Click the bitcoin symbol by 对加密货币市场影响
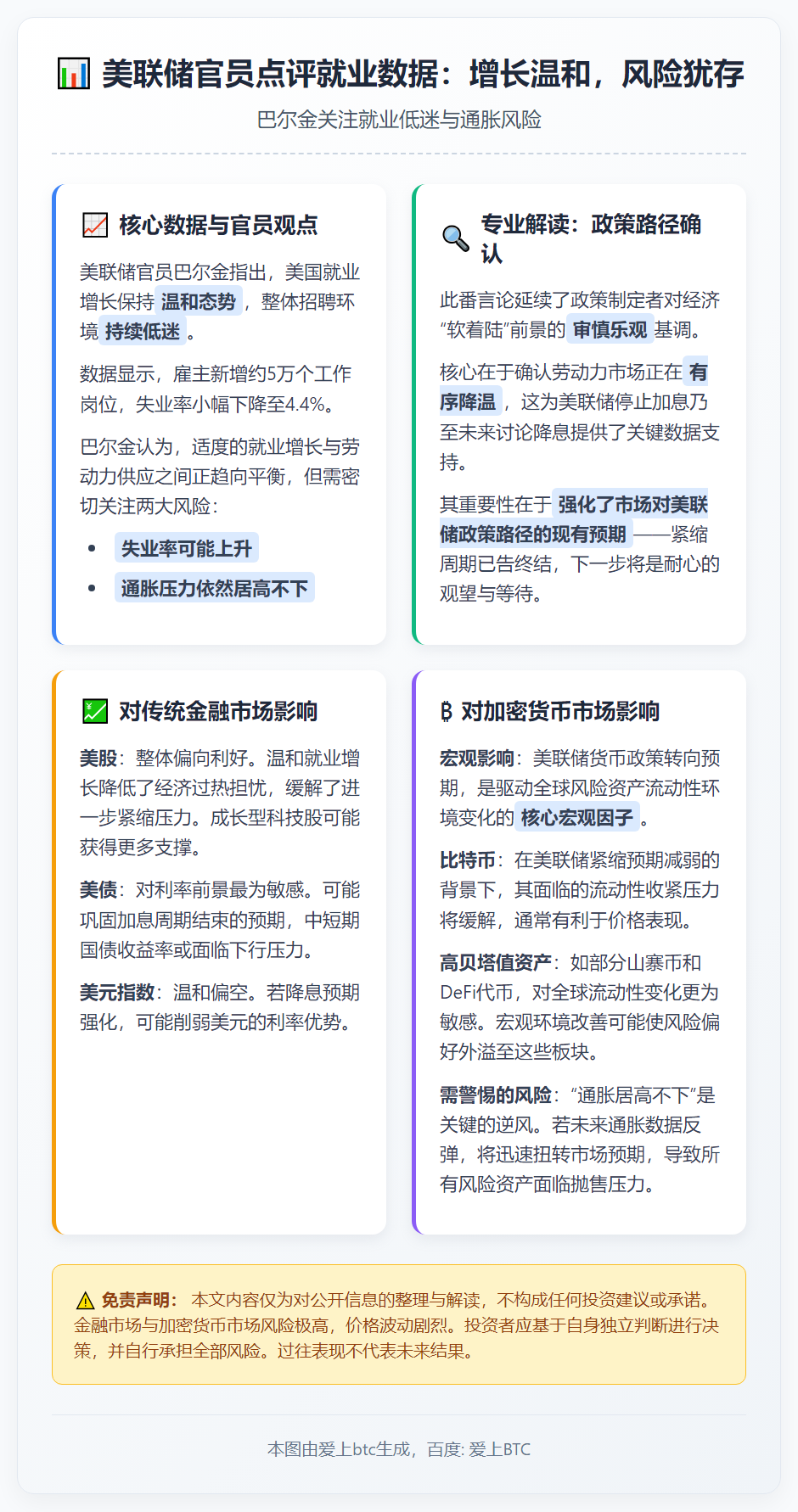798x1512 pixels. pos(447,711)
